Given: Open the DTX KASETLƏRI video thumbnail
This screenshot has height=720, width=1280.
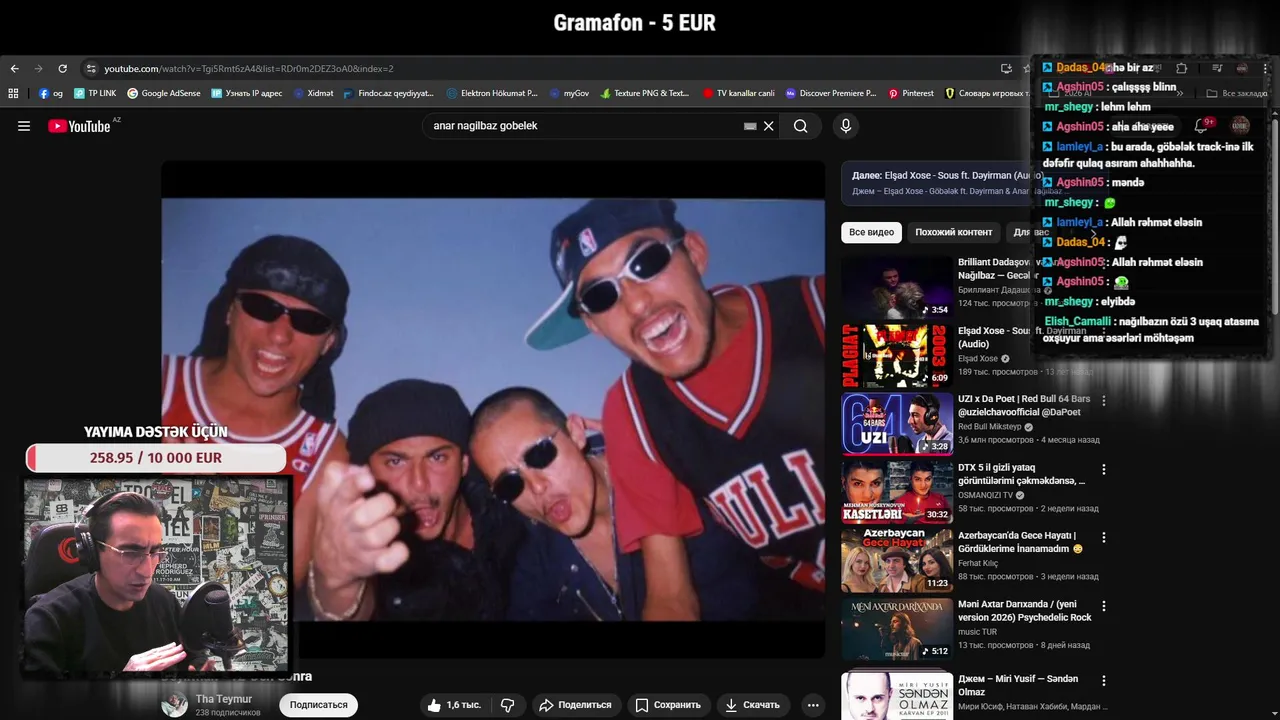Looking at the screenshot, I should click(x=897, y=492).
